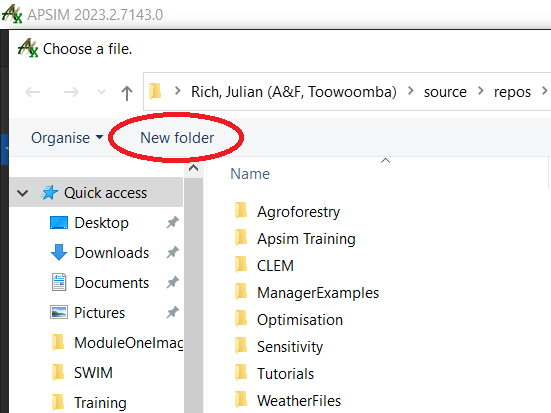Select the 'source' breadcrumb segment

pyautogui.click(x=445, y=92)
